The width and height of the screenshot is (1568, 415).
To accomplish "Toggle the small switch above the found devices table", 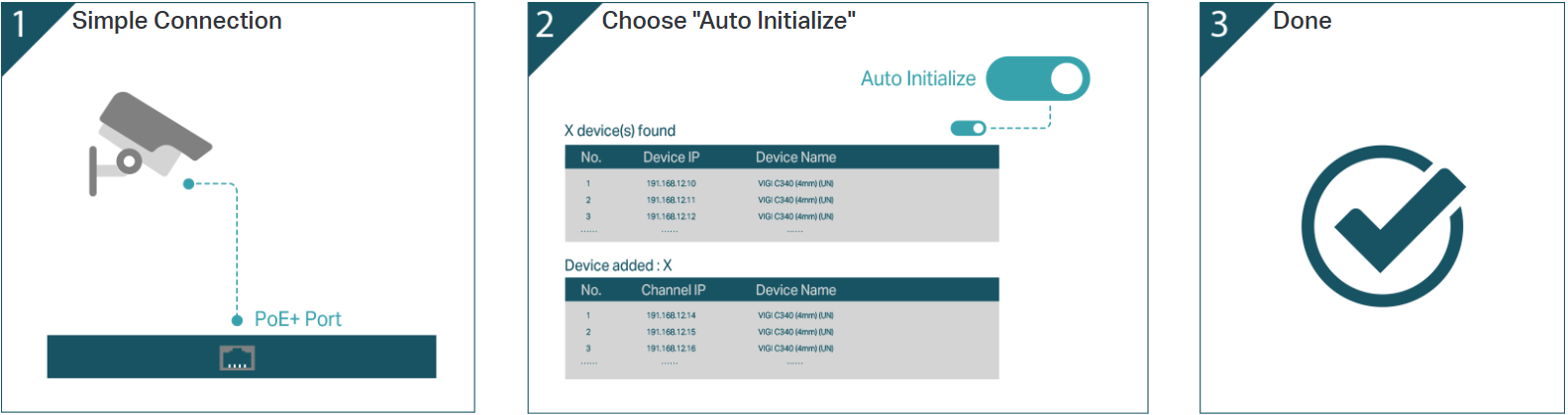I will (968, 128).
